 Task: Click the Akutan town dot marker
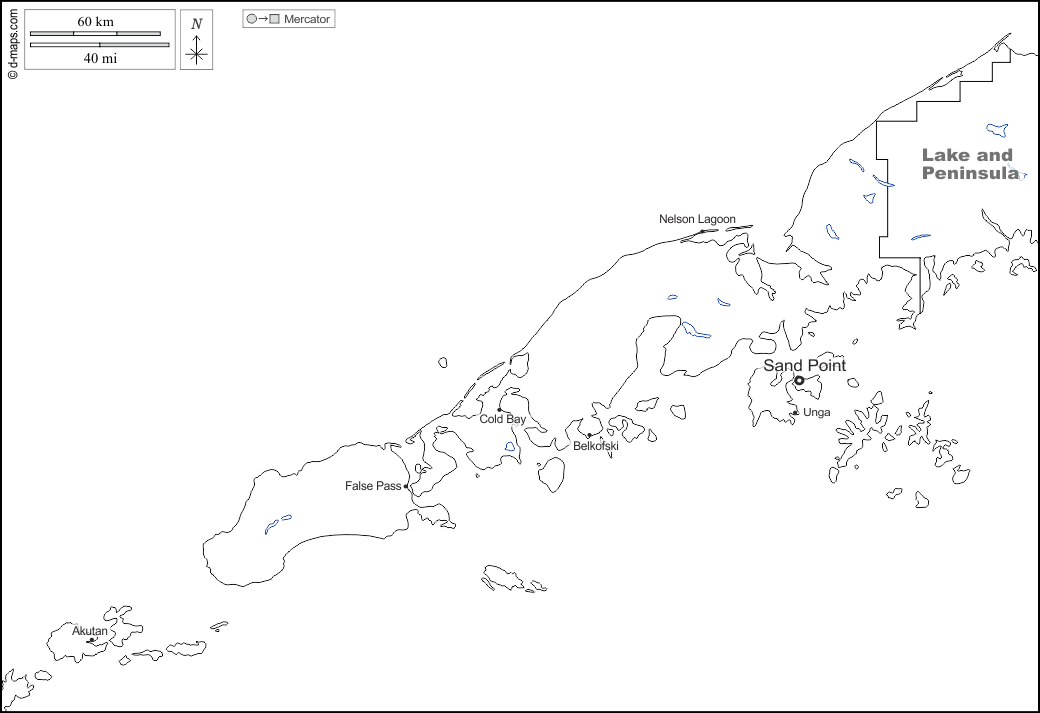(x=91, y=641)
